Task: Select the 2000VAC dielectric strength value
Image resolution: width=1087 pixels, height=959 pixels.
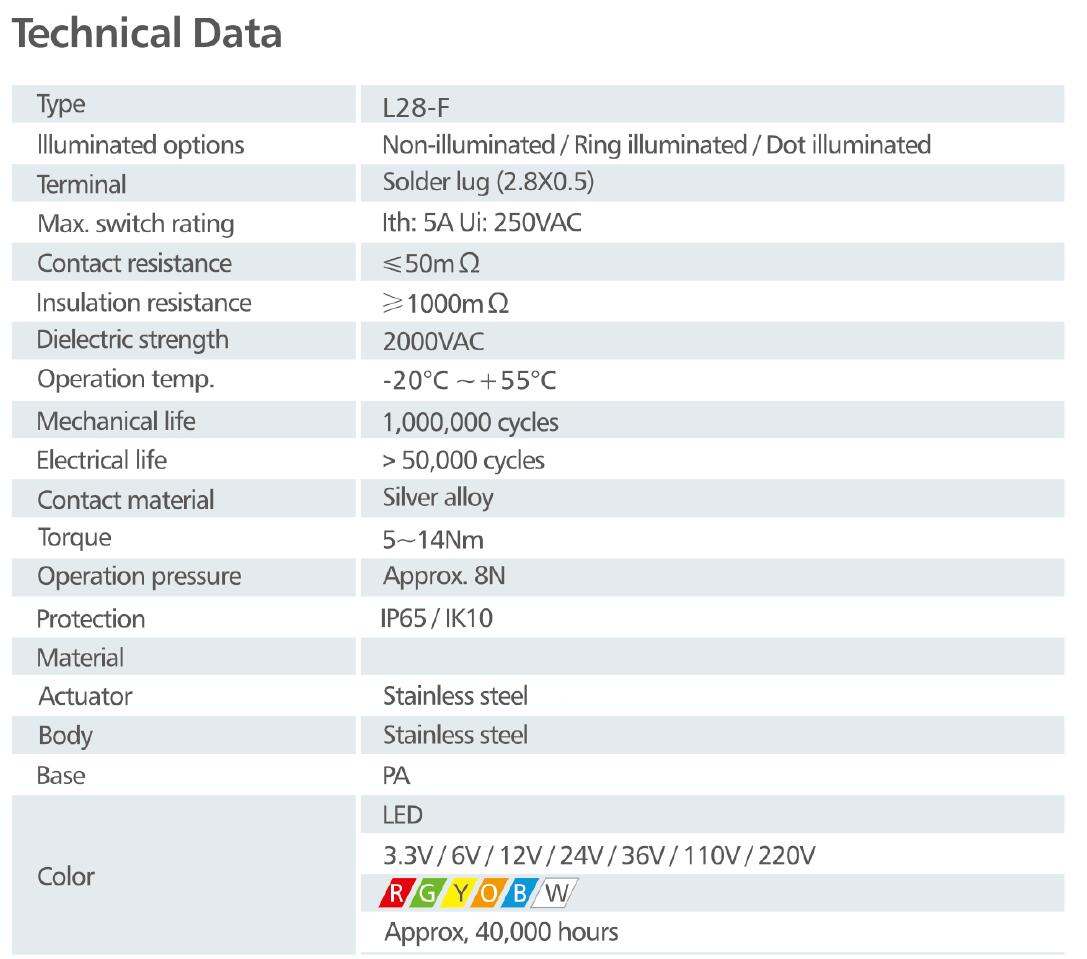Action: point(433,342)
